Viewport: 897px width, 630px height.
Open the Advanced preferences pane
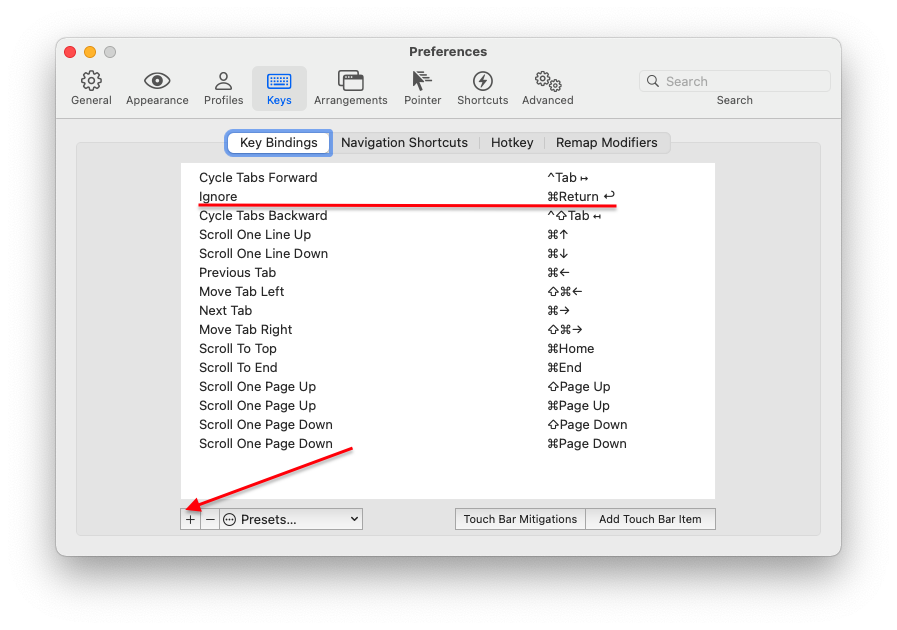point(547,88)
